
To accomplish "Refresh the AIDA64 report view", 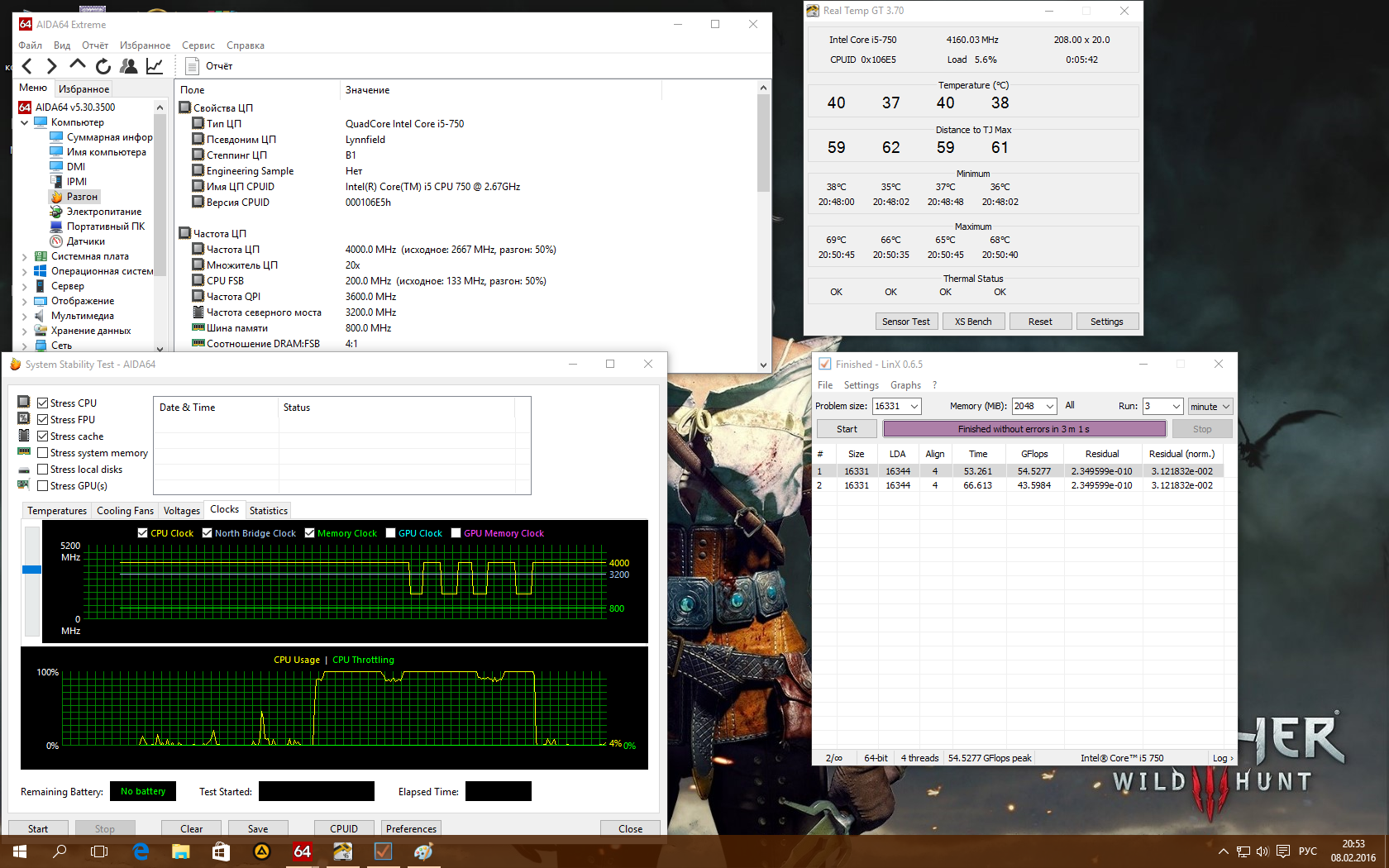I will coord(103,66).
